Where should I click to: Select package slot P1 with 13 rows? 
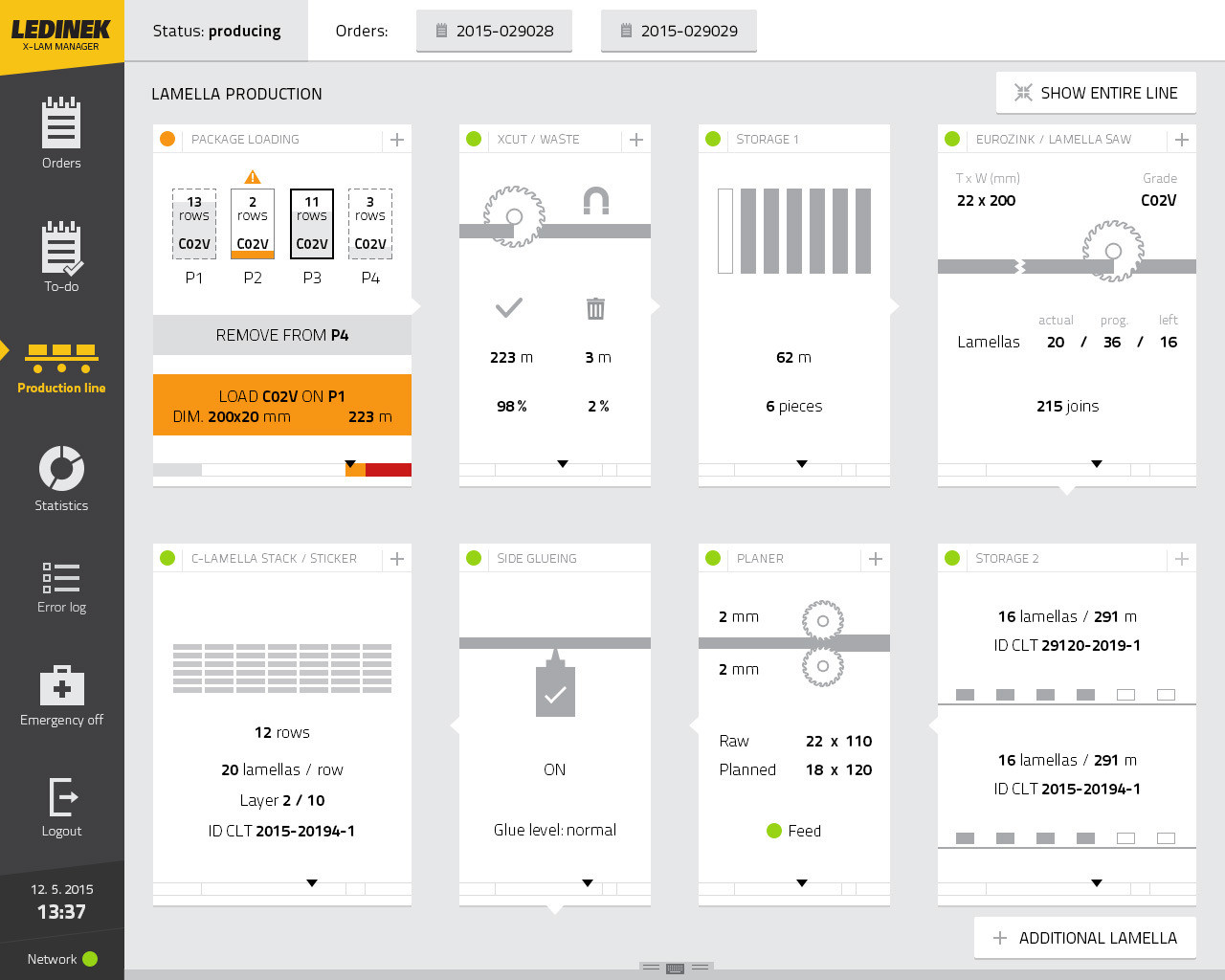click(194, 224)
